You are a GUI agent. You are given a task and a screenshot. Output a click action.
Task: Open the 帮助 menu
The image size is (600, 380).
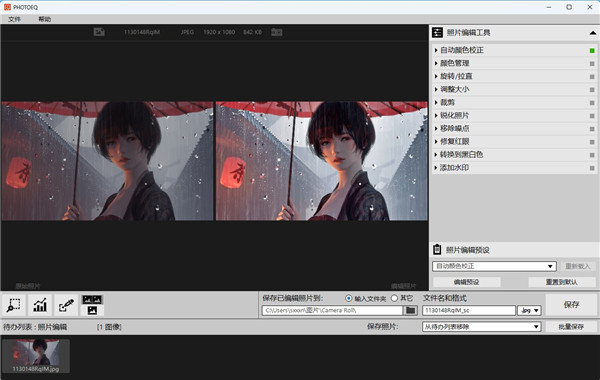[x=44, y=19]
